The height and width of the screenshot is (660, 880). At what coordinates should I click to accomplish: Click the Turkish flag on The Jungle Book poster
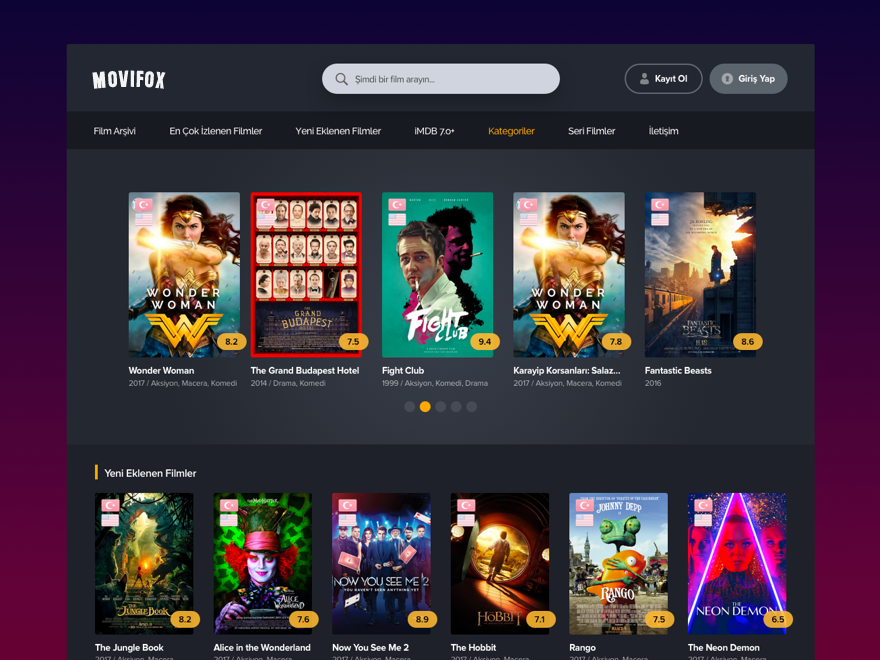pos(110,506)
